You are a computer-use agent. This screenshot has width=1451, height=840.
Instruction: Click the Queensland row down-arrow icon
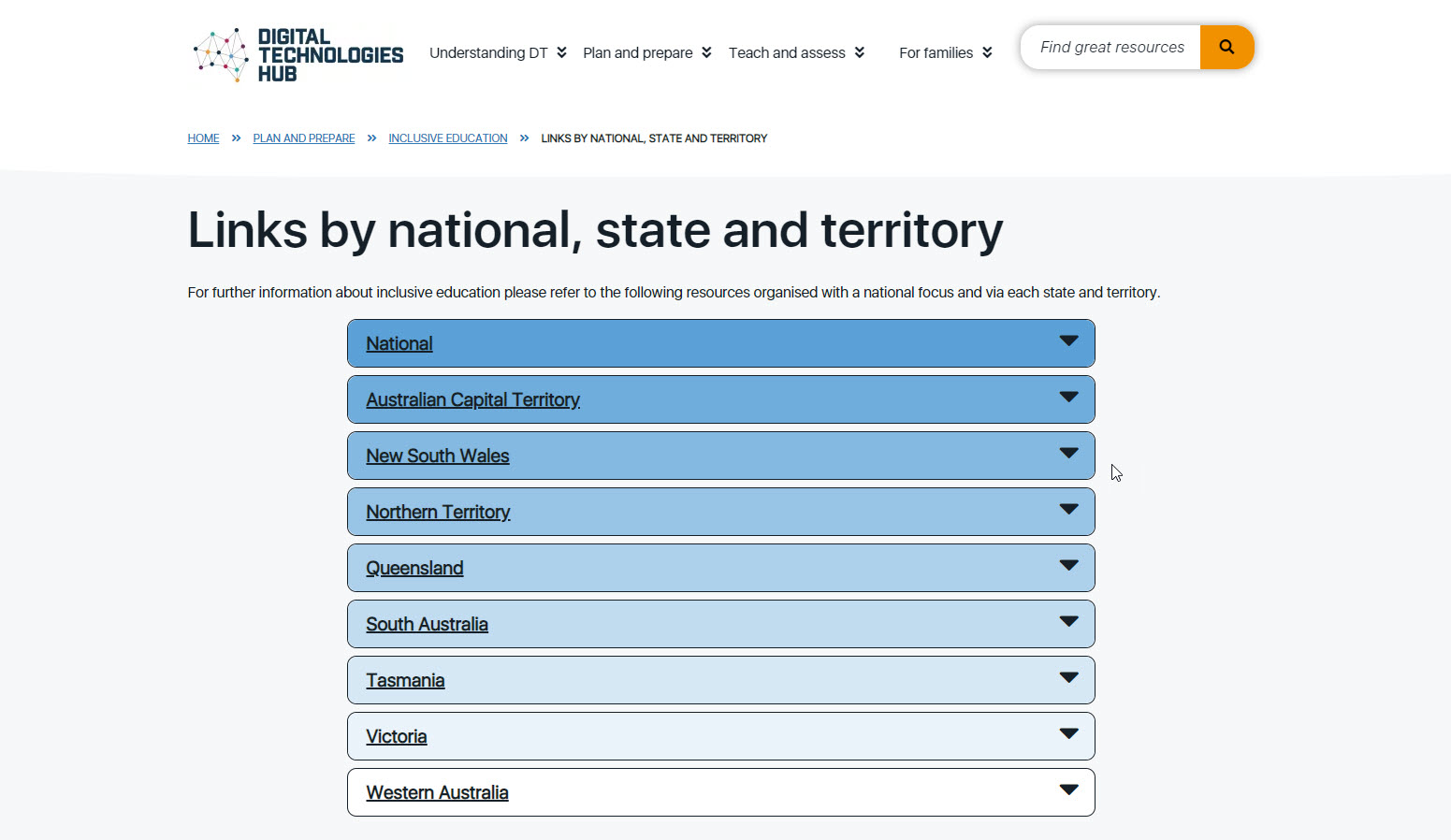[1068, 566]
